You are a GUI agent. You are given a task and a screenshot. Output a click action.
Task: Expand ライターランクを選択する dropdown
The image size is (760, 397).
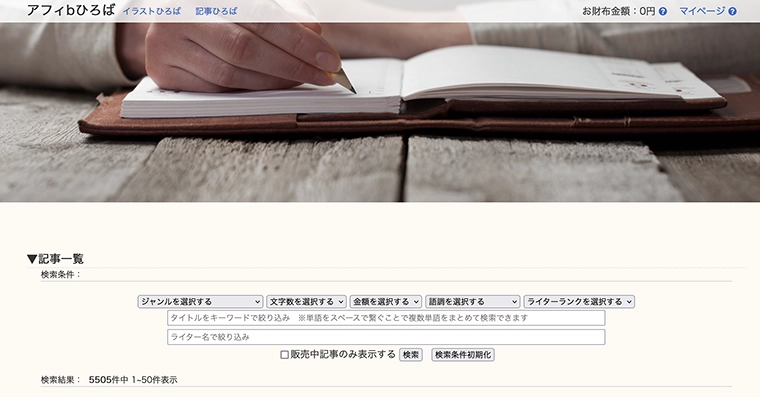tap(579, 302)
